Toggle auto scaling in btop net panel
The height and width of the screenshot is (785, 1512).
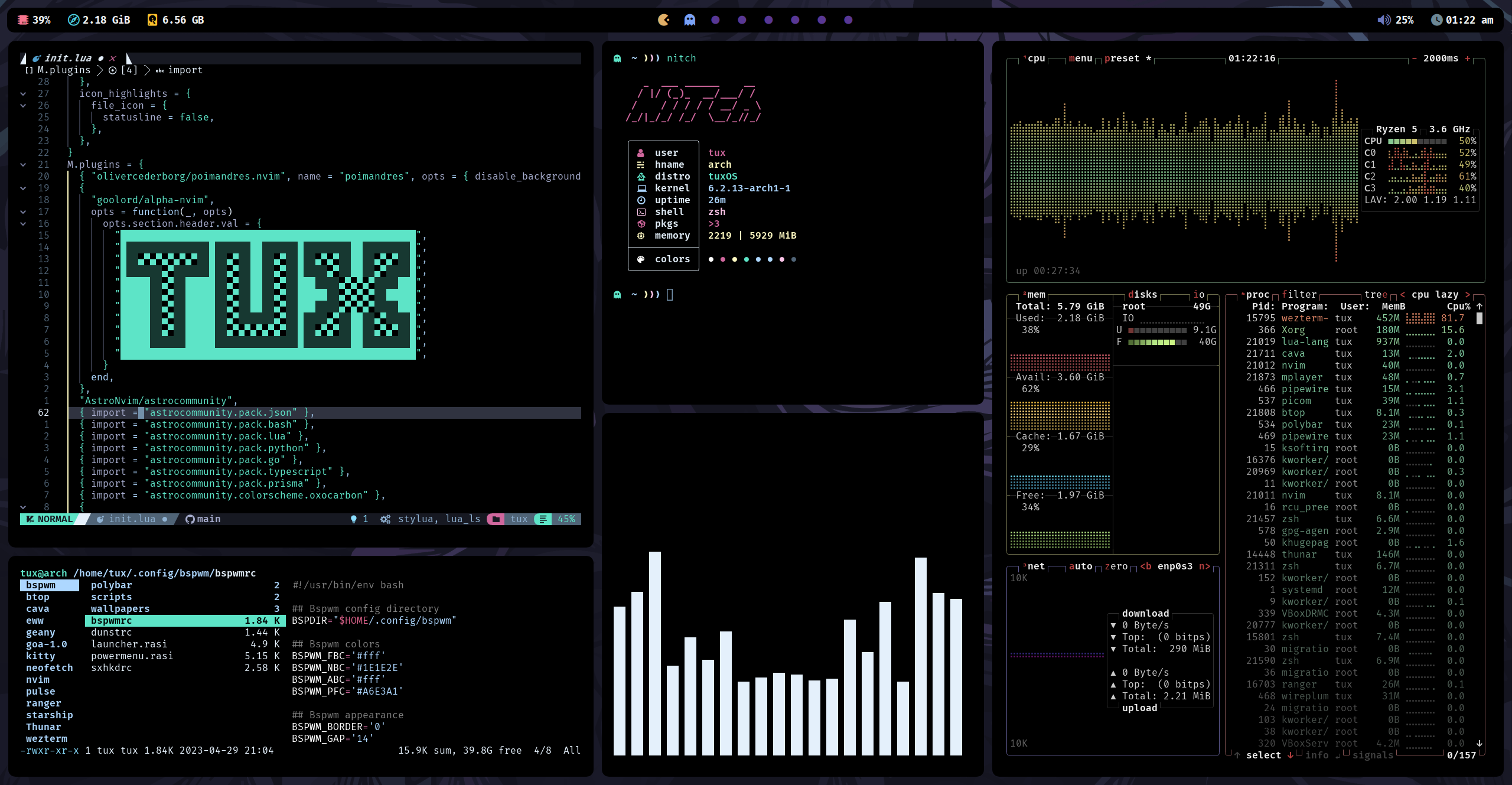[x=1080, y=566]
